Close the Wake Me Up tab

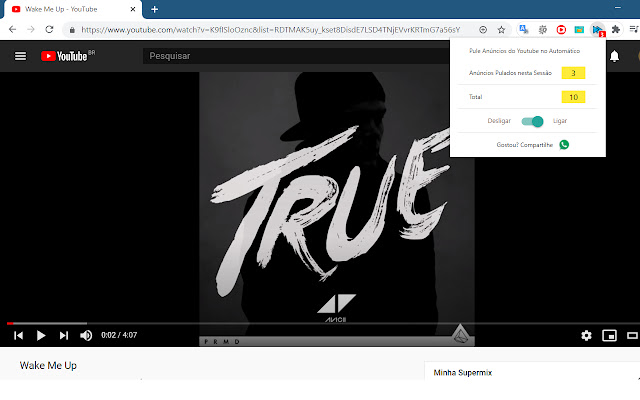pyautogui.click(x=133, y=9)
